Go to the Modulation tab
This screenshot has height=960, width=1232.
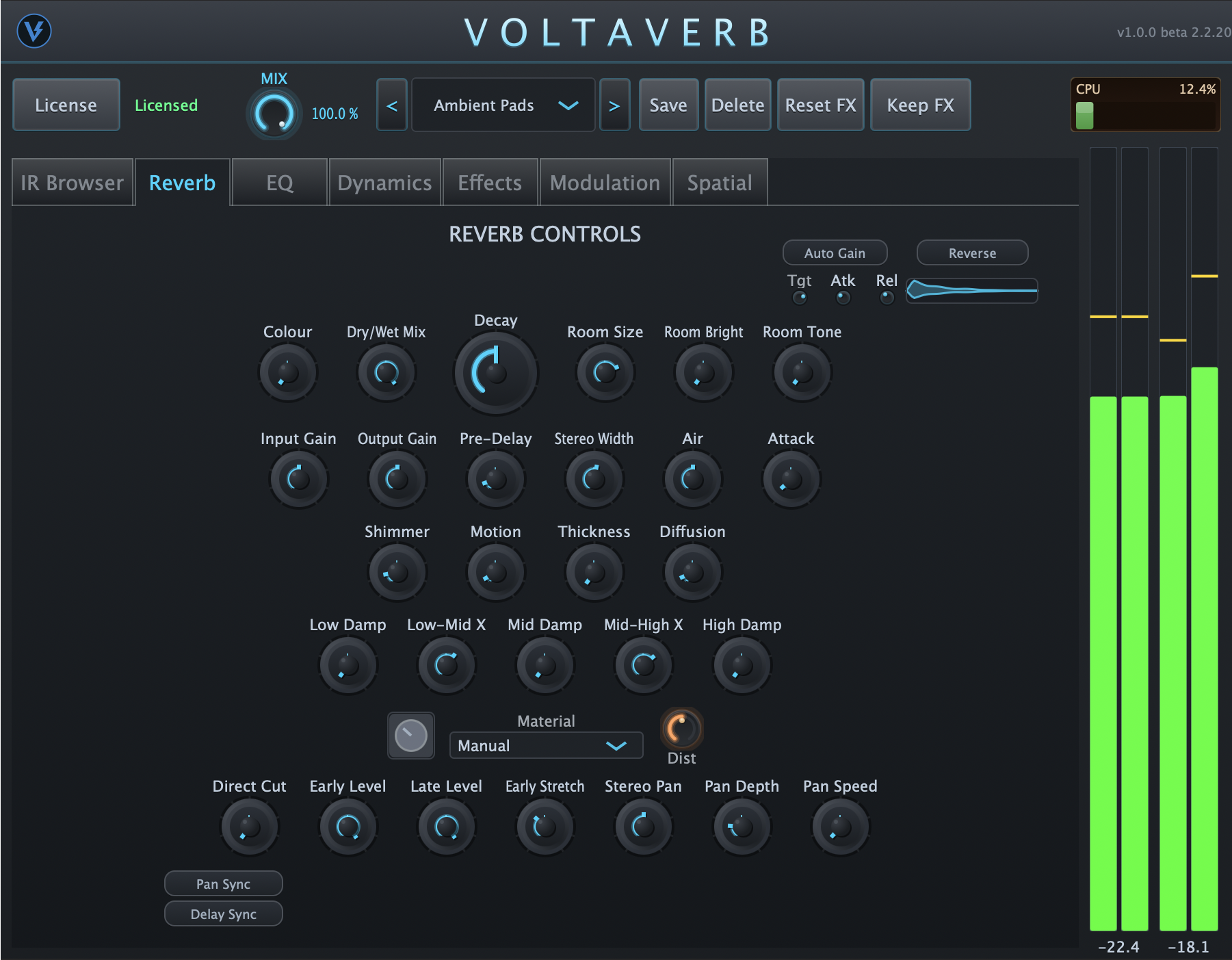(605, 183)
